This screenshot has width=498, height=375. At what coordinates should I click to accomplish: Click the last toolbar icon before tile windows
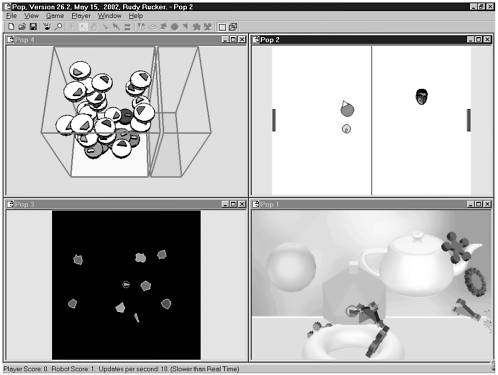[208, 27]
